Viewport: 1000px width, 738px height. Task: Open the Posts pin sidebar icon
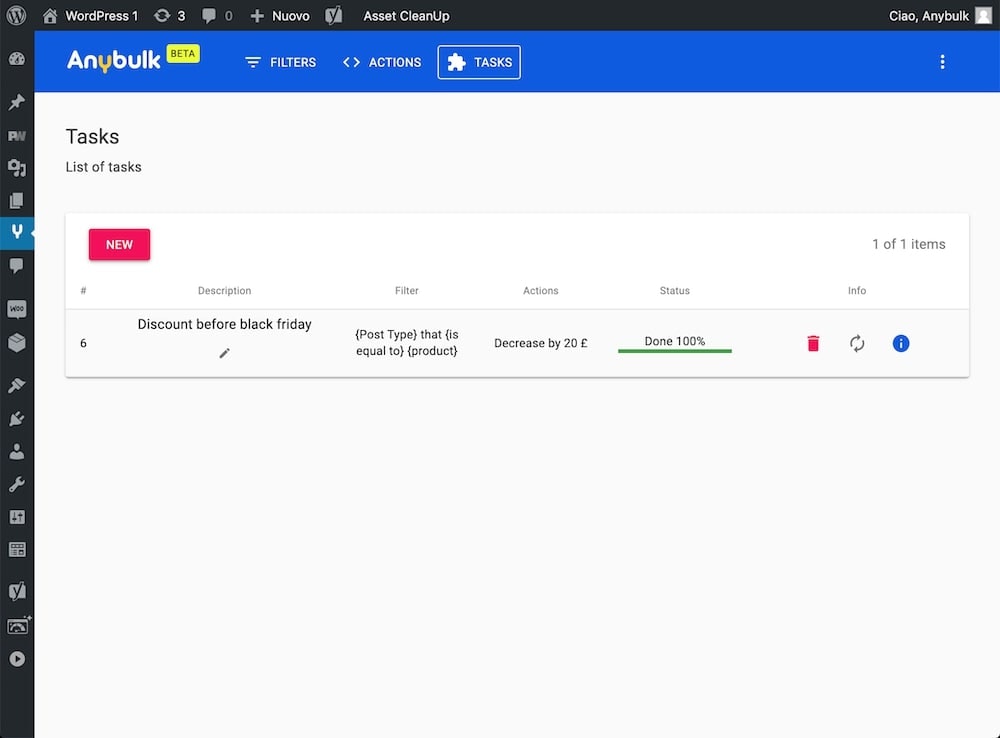click(x=17, y=102)
